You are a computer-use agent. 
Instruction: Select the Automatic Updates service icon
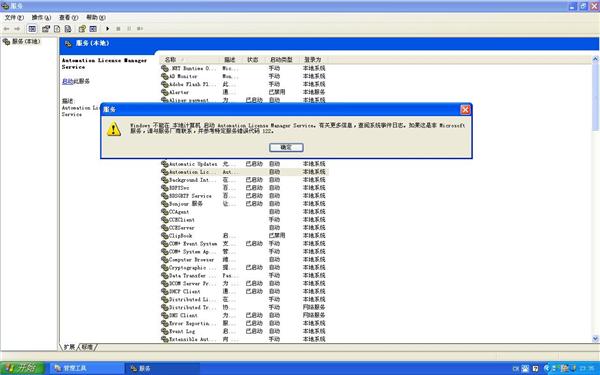point(165,164)
